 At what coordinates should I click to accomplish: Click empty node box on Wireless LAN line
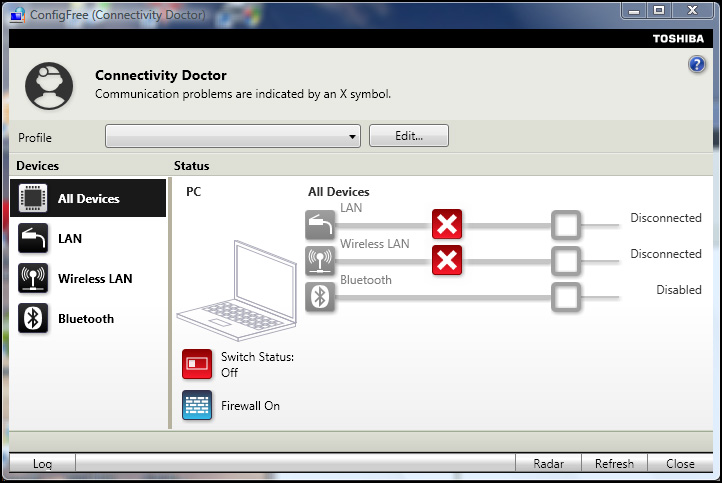565,261
